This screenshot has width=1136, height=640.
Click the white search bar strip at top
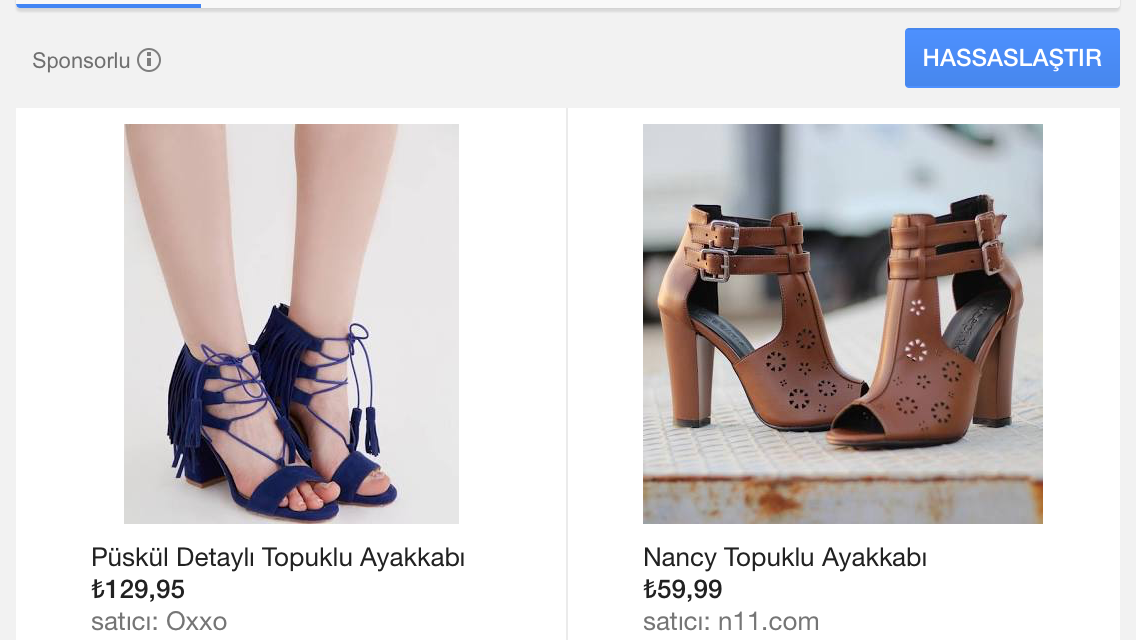pyautogui.click(x=661, y=4)
